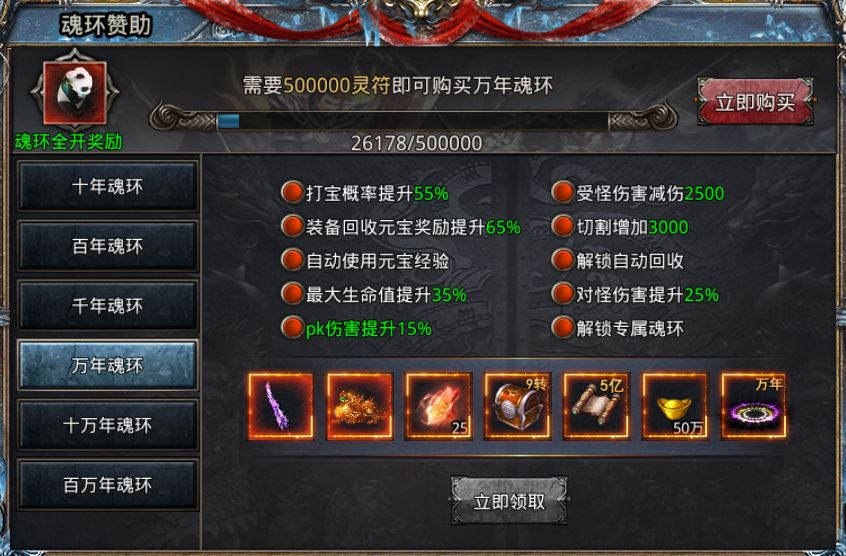Click the orb beside 解锁专属魂环
Screen dimensions: 846x556
pyautogui.click(x=562, y=328)
